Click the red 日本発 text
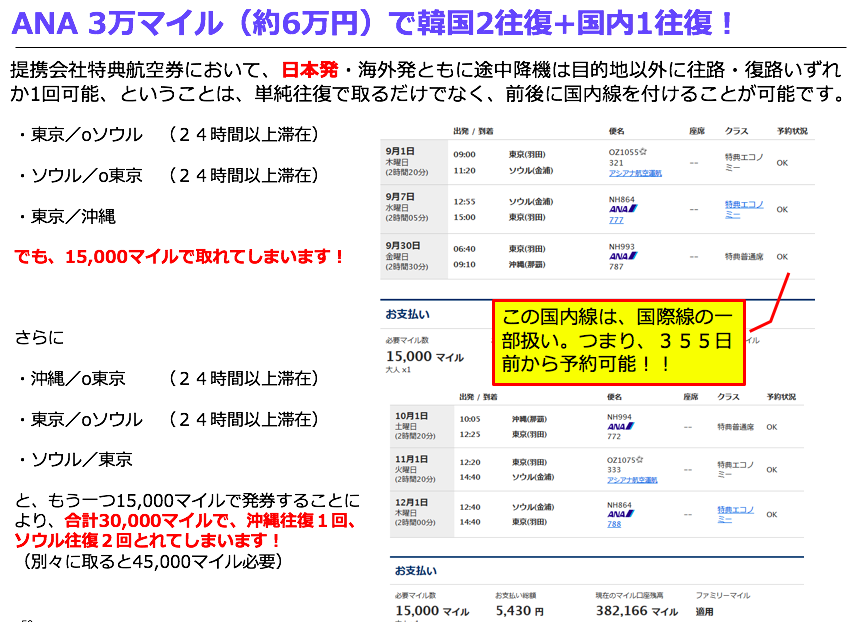This screenshot has width=851, height=622. [310, 69]
